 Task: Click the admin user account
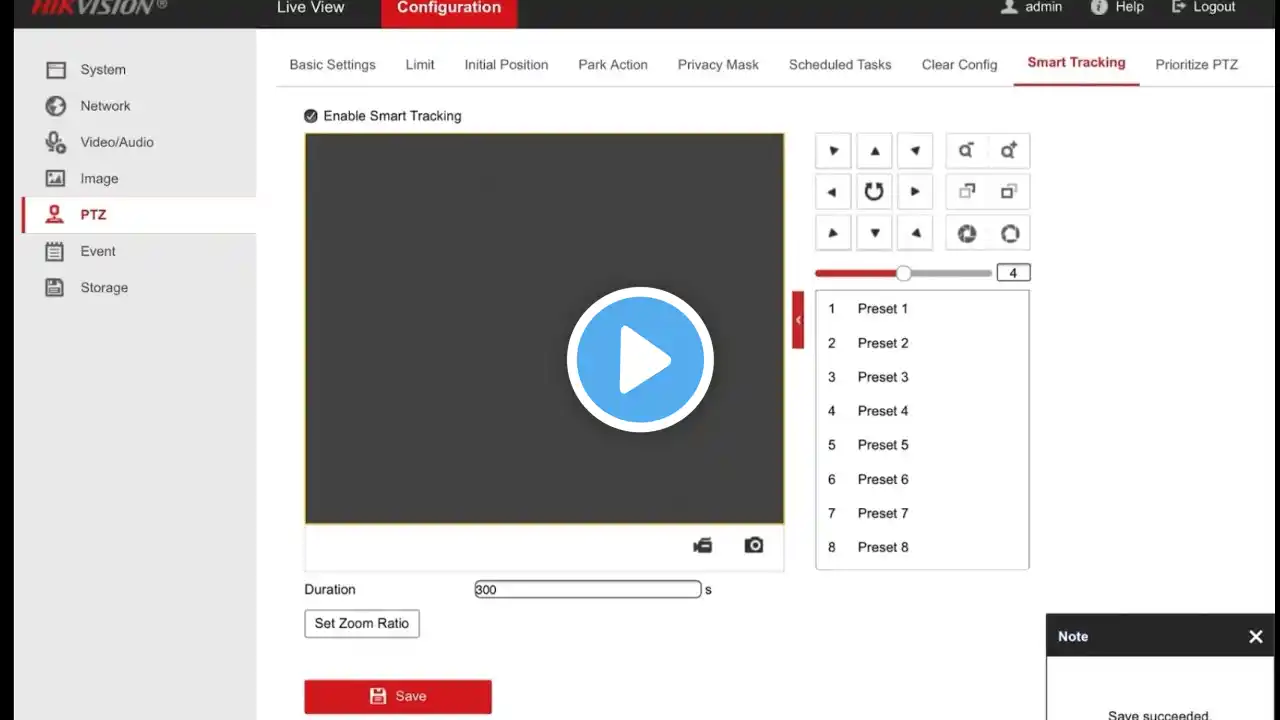point(1031,7)
